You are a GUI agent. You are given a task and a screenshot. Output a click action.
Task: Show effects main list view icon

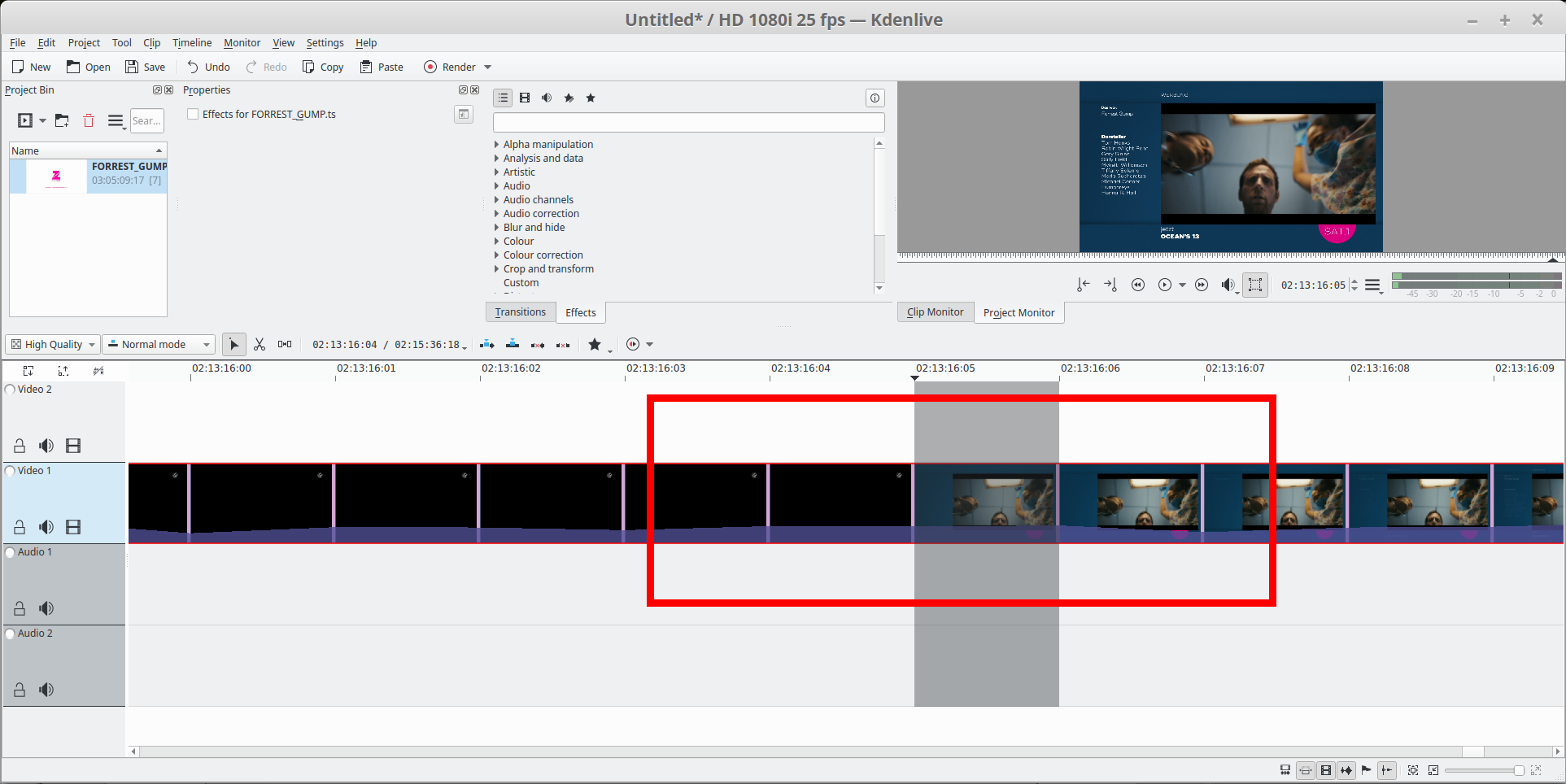(503, 98)
